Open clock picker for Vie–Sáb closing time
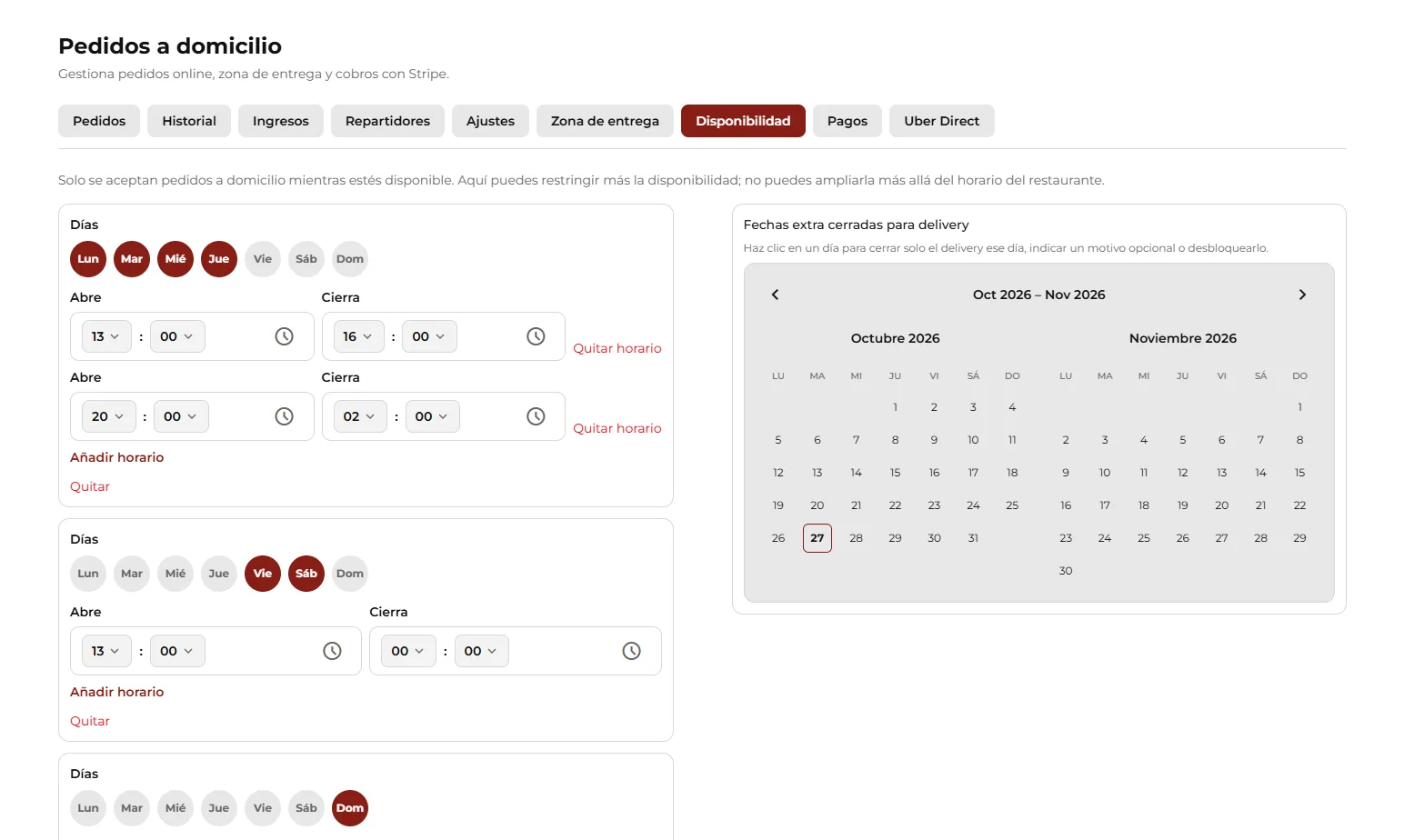Image resolution: width=1414 pixels, height=840 pixels. click(632, 651)
